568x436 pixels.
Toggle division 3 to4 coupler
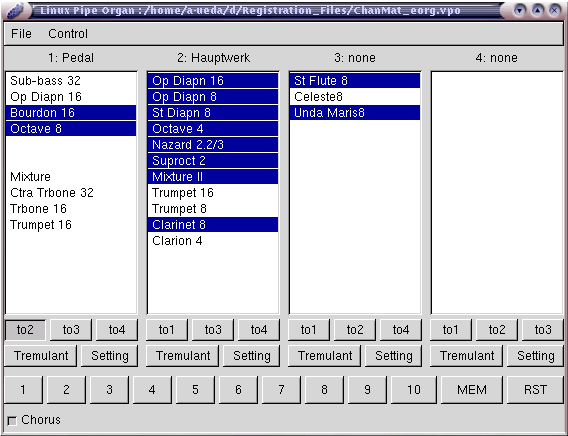point(401,330)
